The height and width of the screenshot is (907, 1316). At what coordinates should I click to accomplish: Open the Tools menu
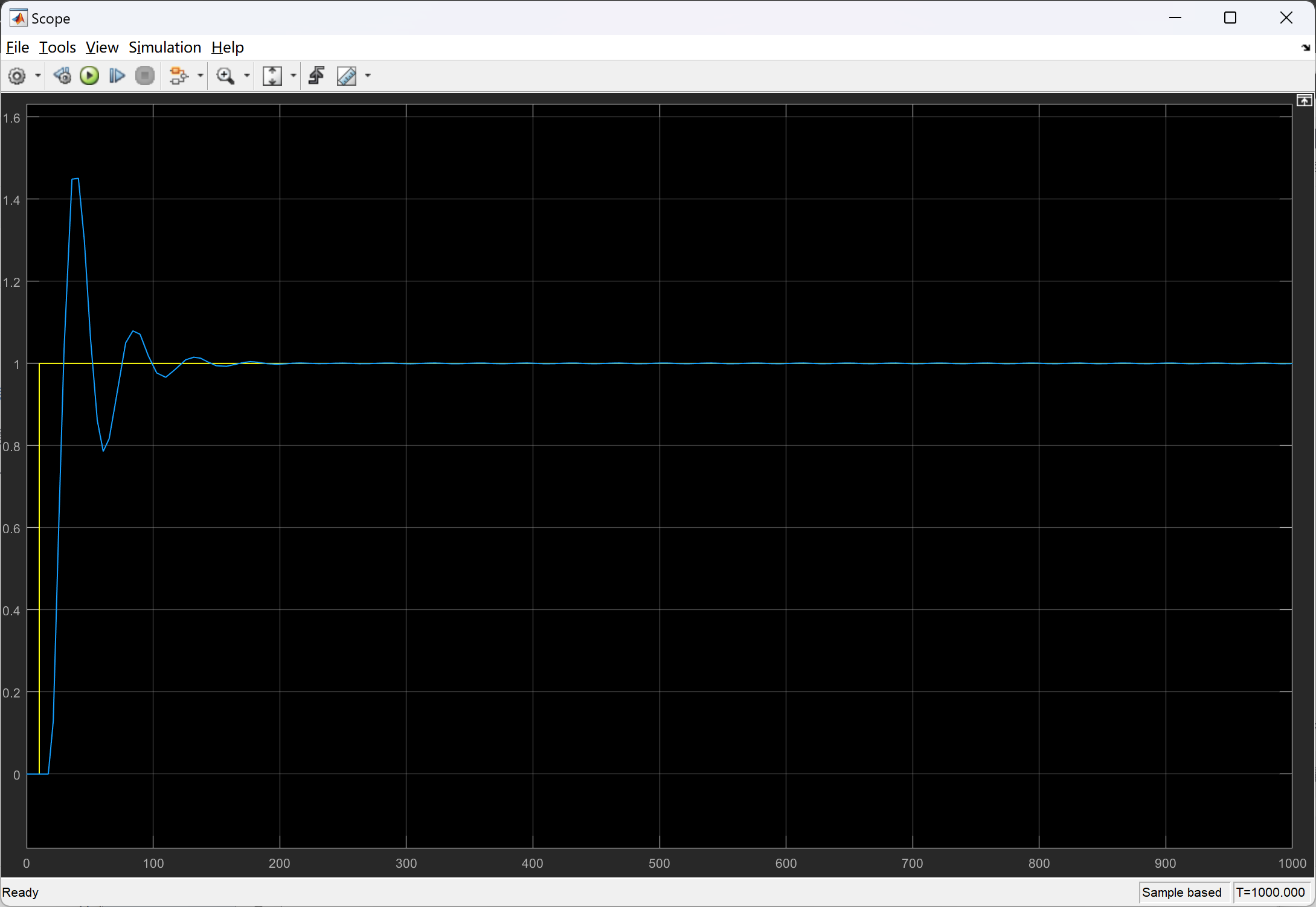[57, 47]
